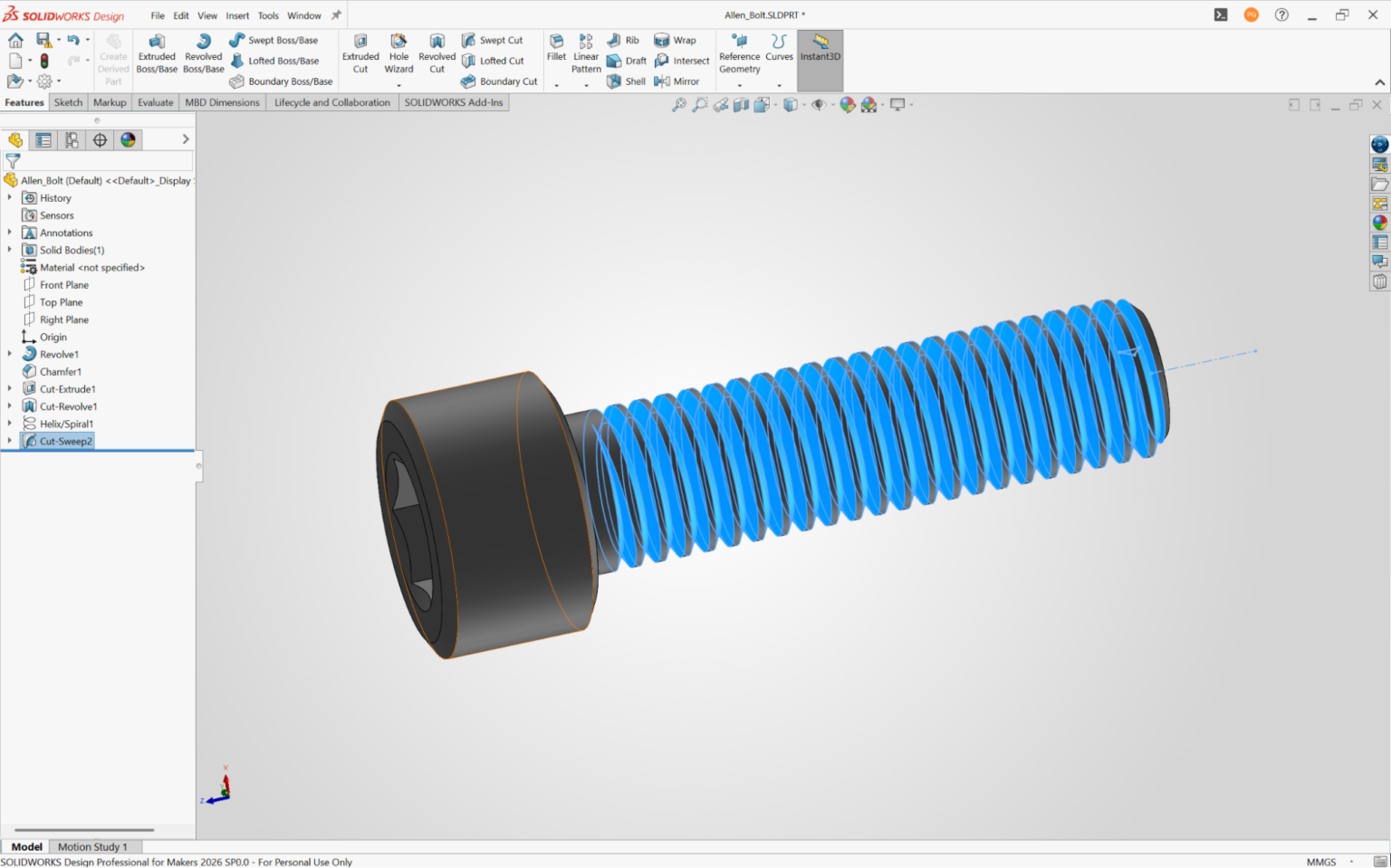The image size is (1391, 868).
Task: Select the Rib tool
Action: (x=623, y=40)
